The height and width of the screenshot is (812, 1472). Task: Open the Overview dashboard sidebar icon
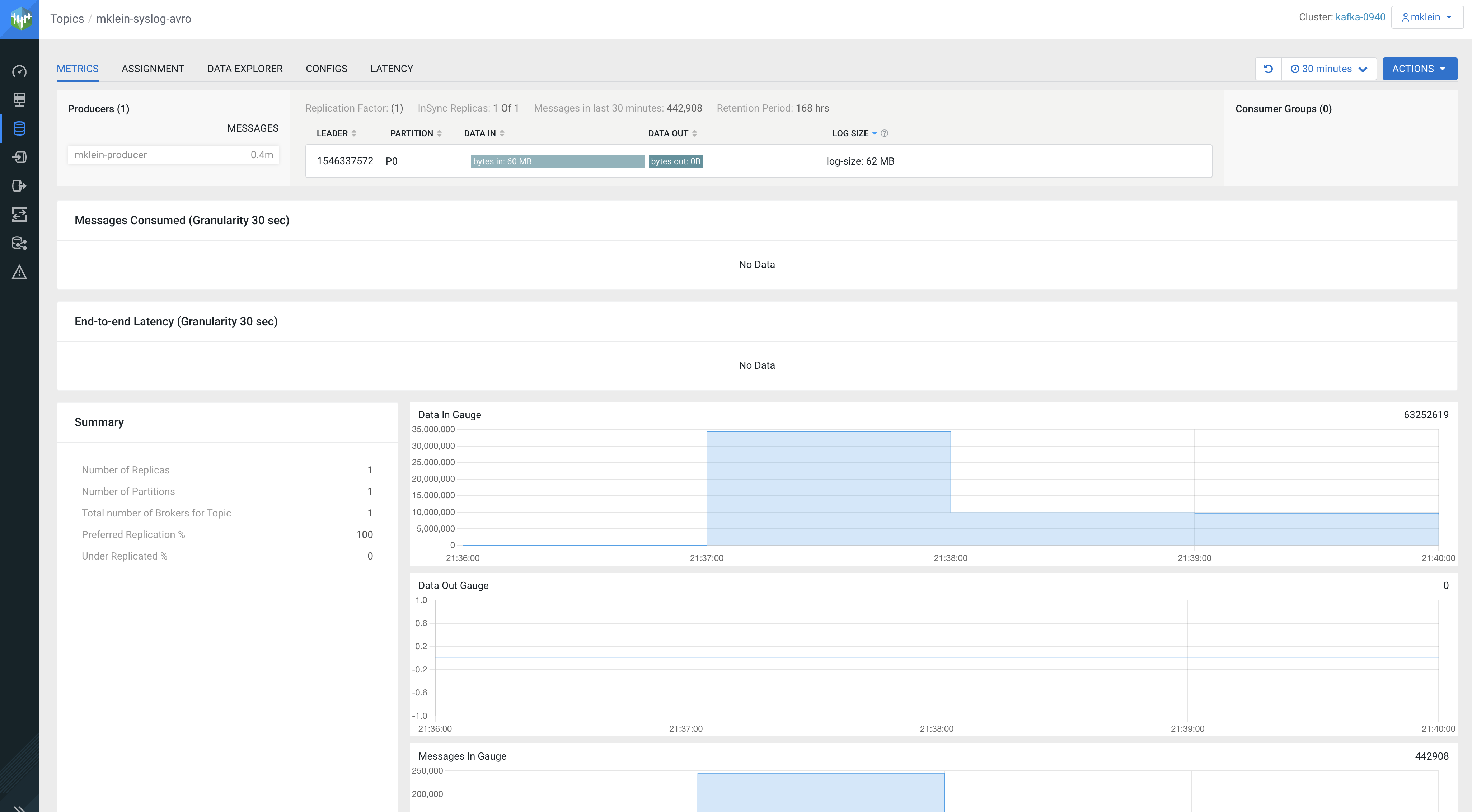[x=19, y=71]
